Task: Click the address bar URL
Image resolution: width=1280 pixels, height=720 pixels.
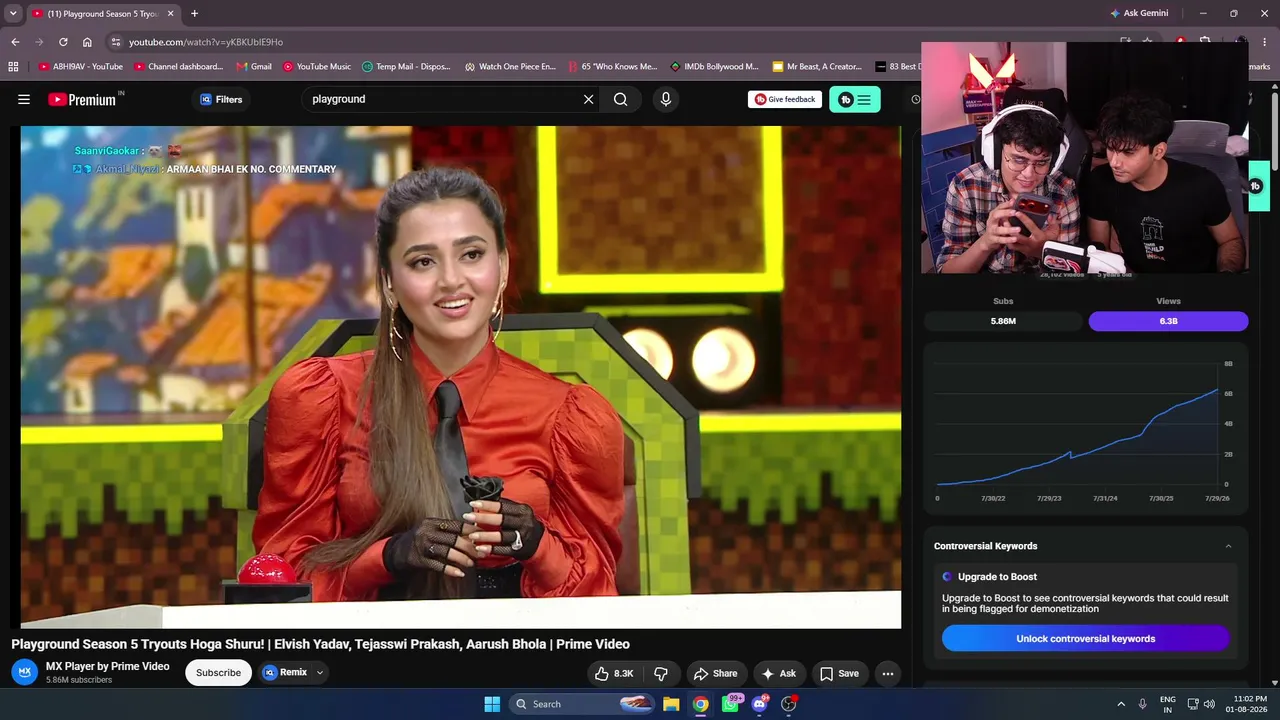Action: [x=206, y=42]
